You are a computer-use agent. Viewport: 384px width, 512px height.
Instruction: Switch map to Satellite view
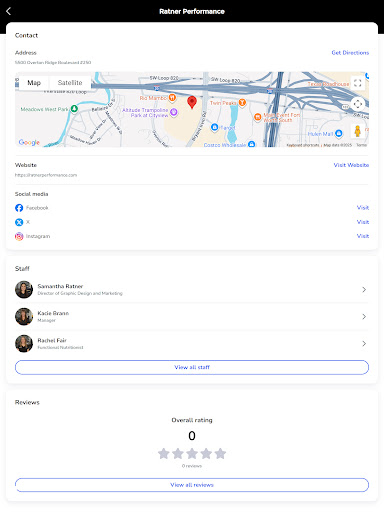click(x=70, y=83)
